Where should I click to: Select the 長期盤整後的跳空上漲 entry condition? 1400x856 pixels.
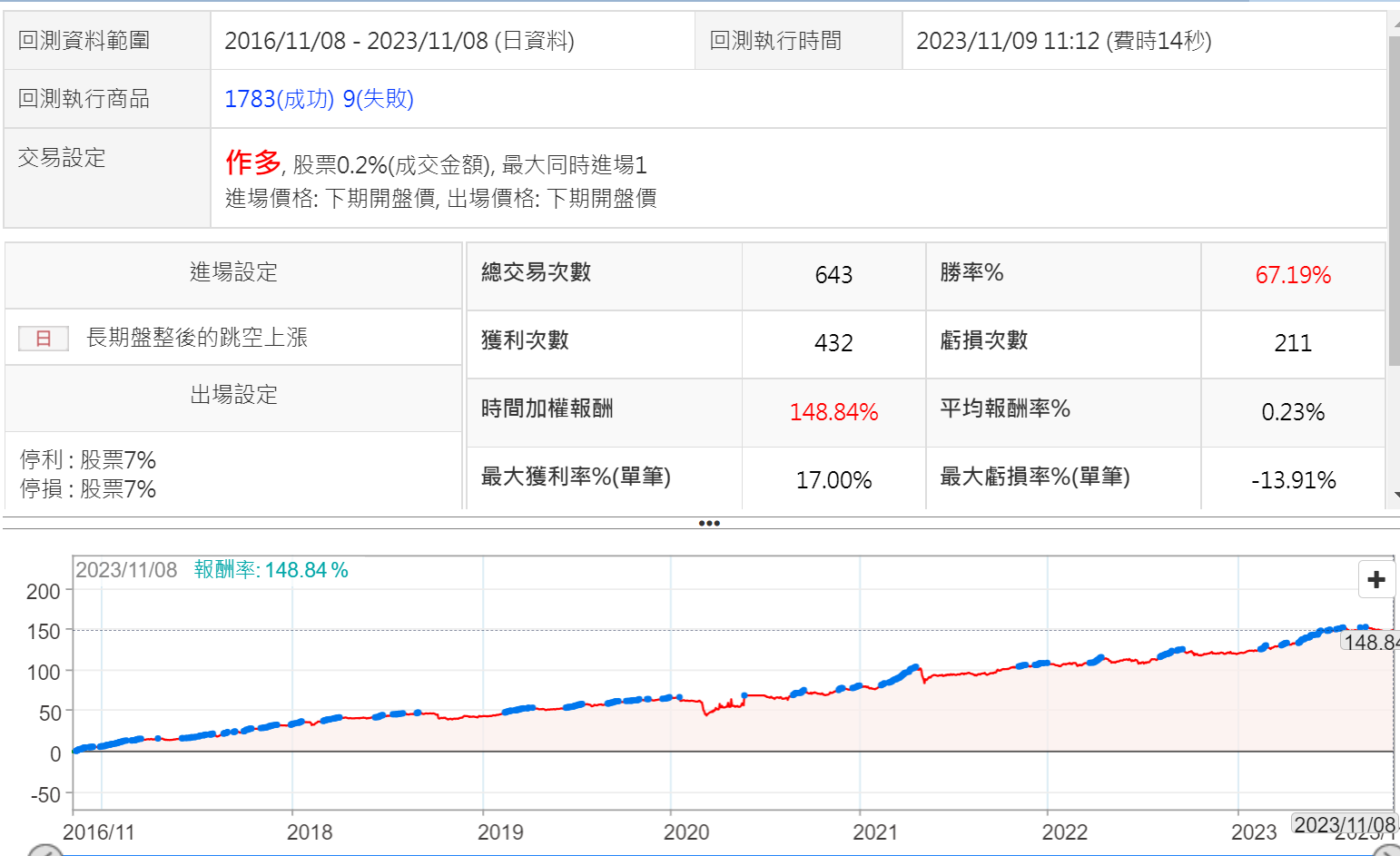(x=197, y=338)
